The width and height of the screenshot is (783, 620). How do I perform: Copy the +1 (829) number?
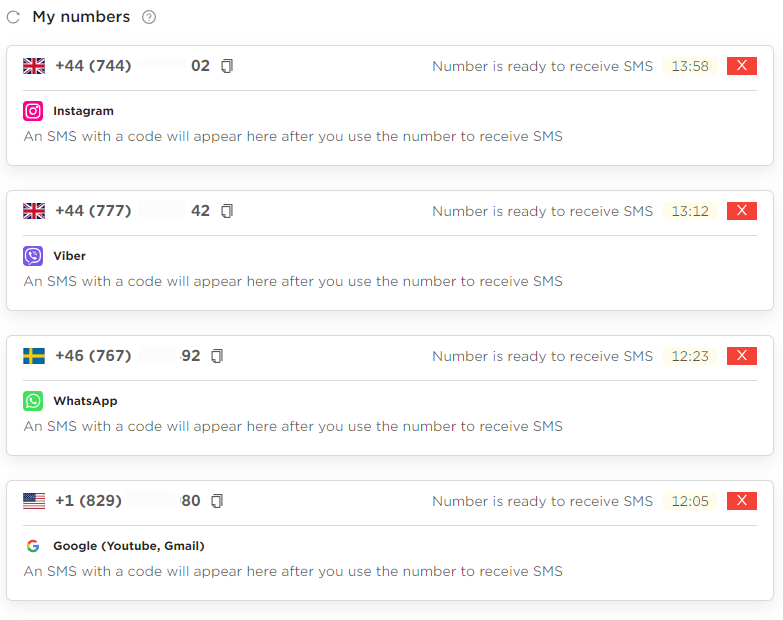click(x=217, y=501)
